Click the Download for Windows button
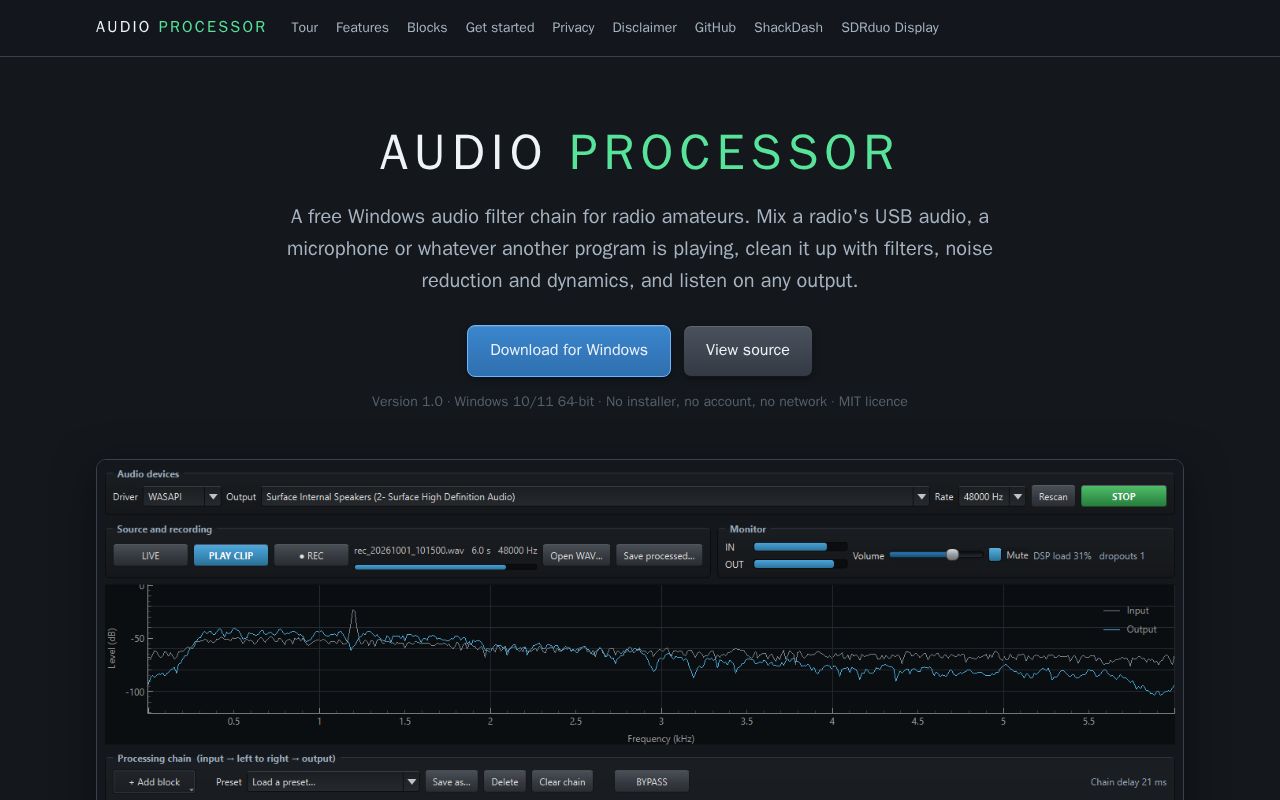The width and height of the screenshot is (1280, 800). [569, 350]
